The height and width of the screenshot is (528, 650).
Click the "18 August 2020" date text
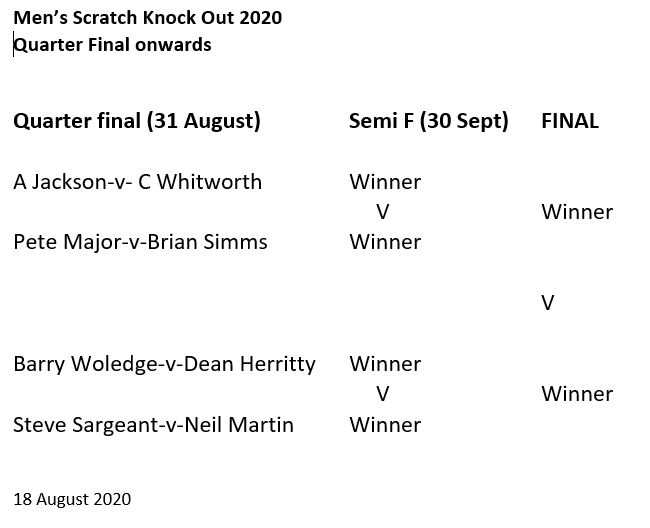(x=72, y=499)
